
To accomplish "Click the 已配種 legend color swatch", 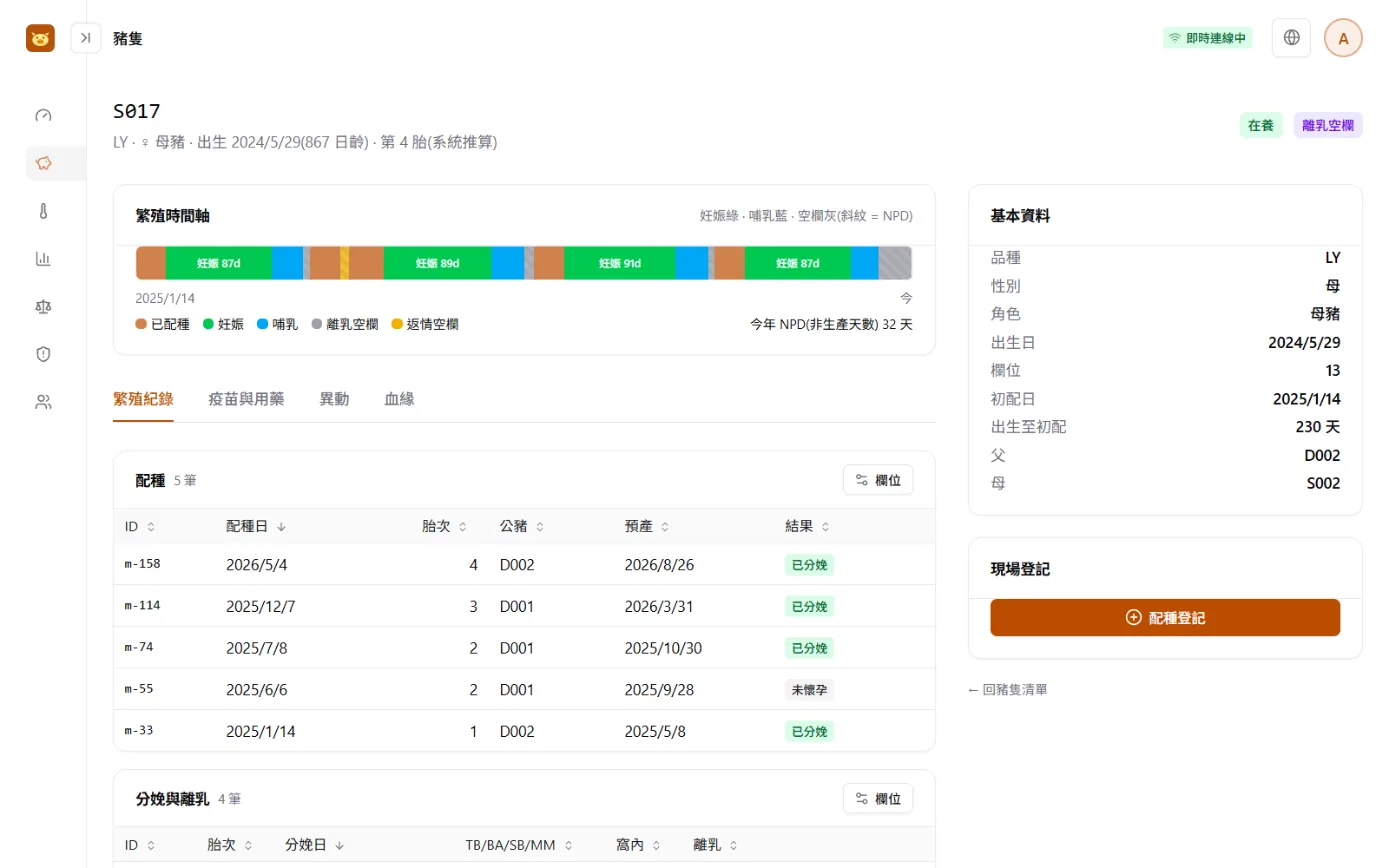I will (141, 324).
